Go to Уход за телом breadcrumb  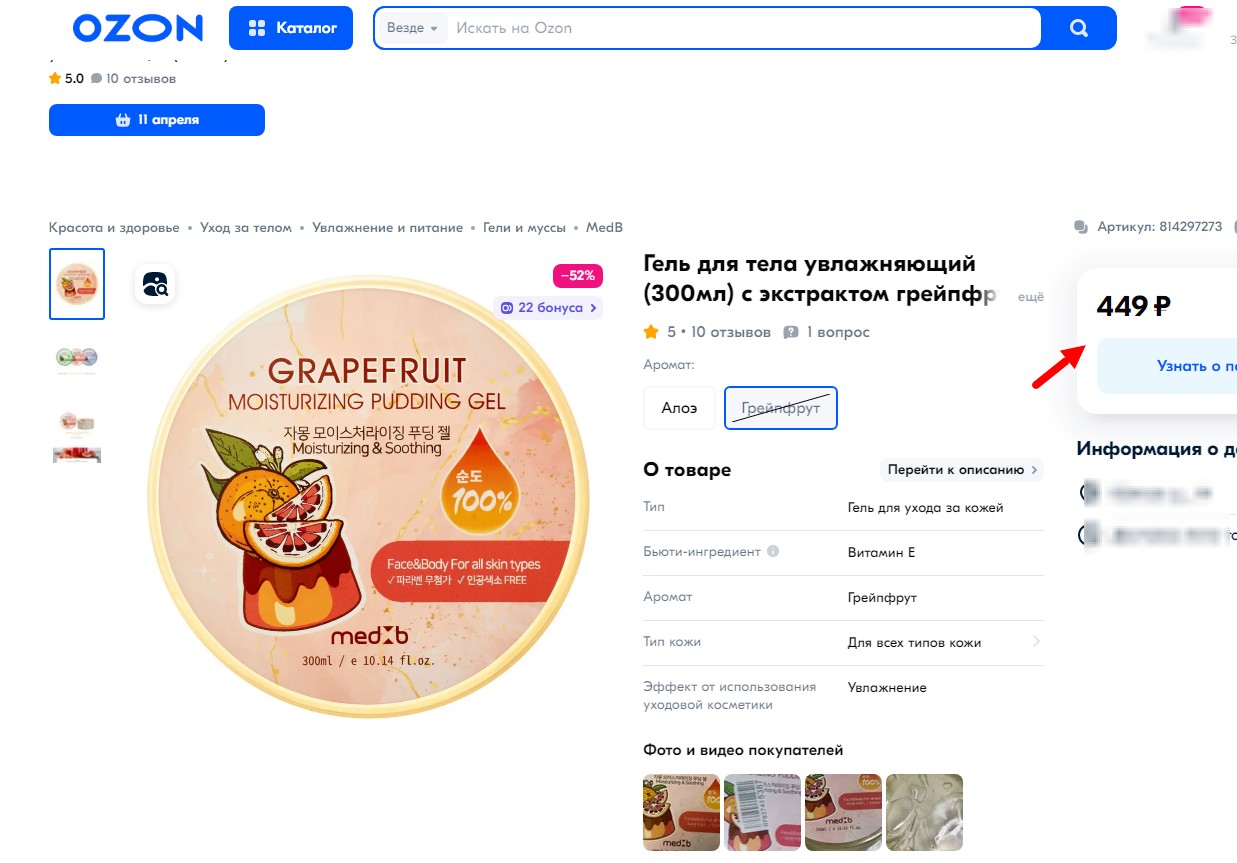246,227
